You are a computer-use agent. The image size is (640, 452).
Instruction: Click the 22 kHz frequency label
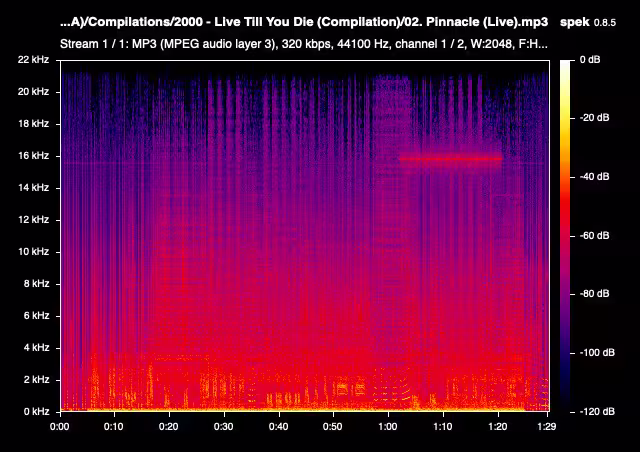(x=33, y=60)
